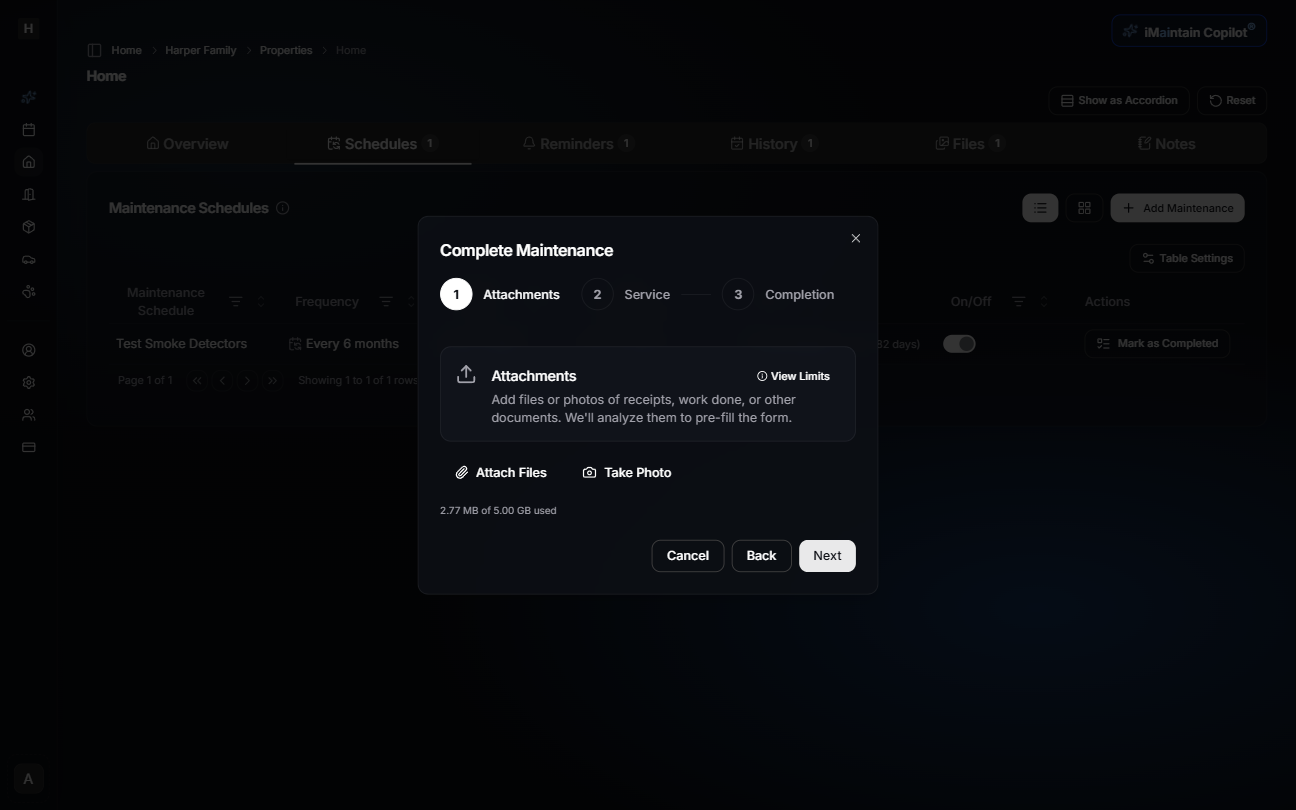This screenshot has height=810, width=1296.
Task: Click the vehicles car icon in sidebar
Action: point(28,259)
